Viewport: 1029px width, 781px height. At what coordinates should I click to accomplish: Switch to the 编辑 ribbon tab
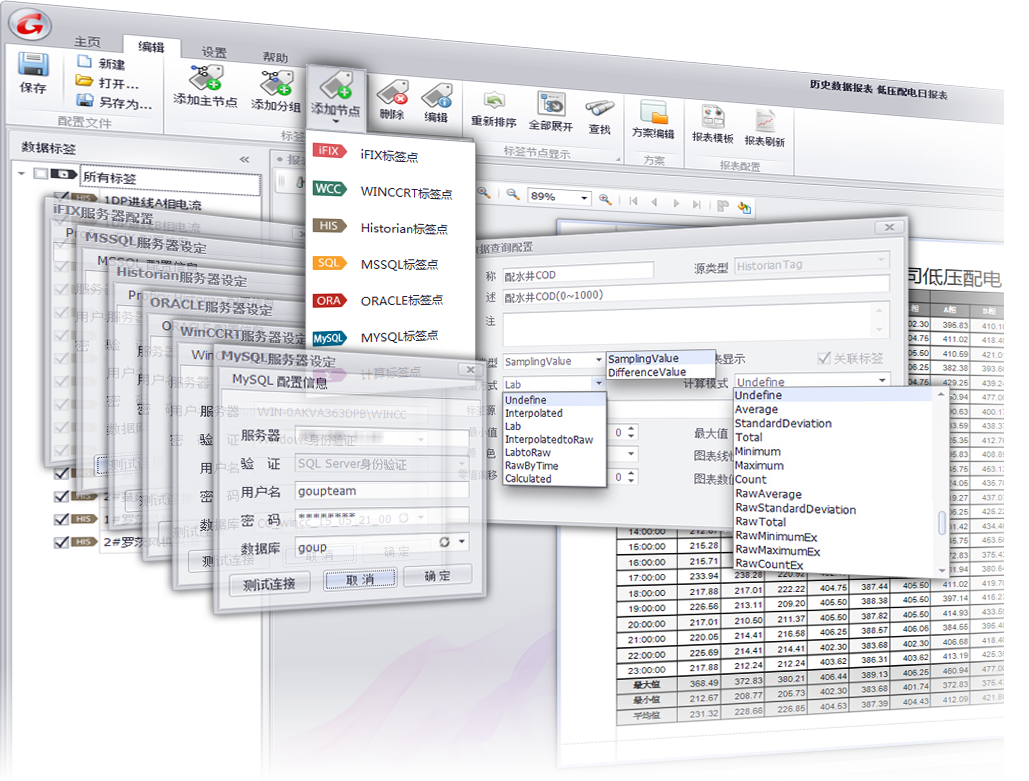[152, 46]
